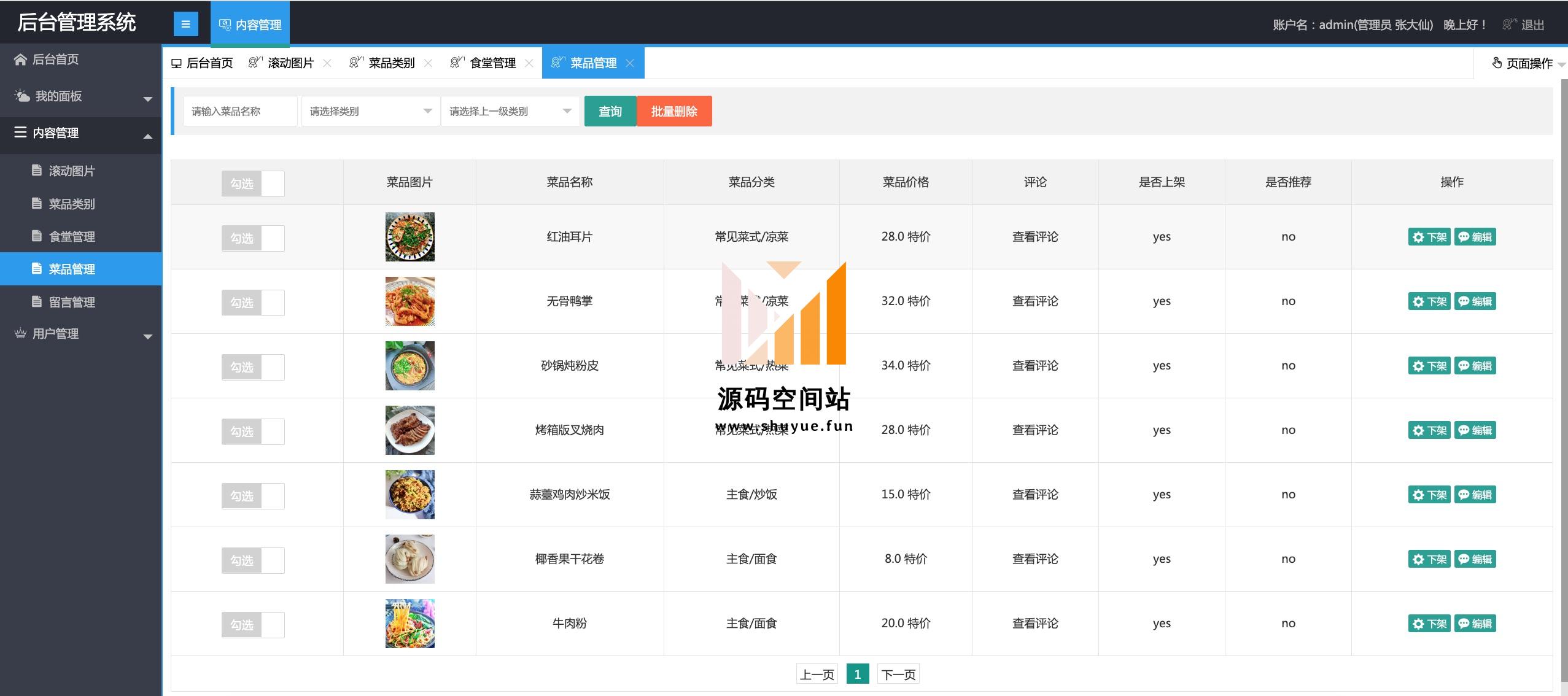This screenshot has height=696, width=1568.
Task: Switch to the 菜品类别 tab
Action: click(391, 63)
